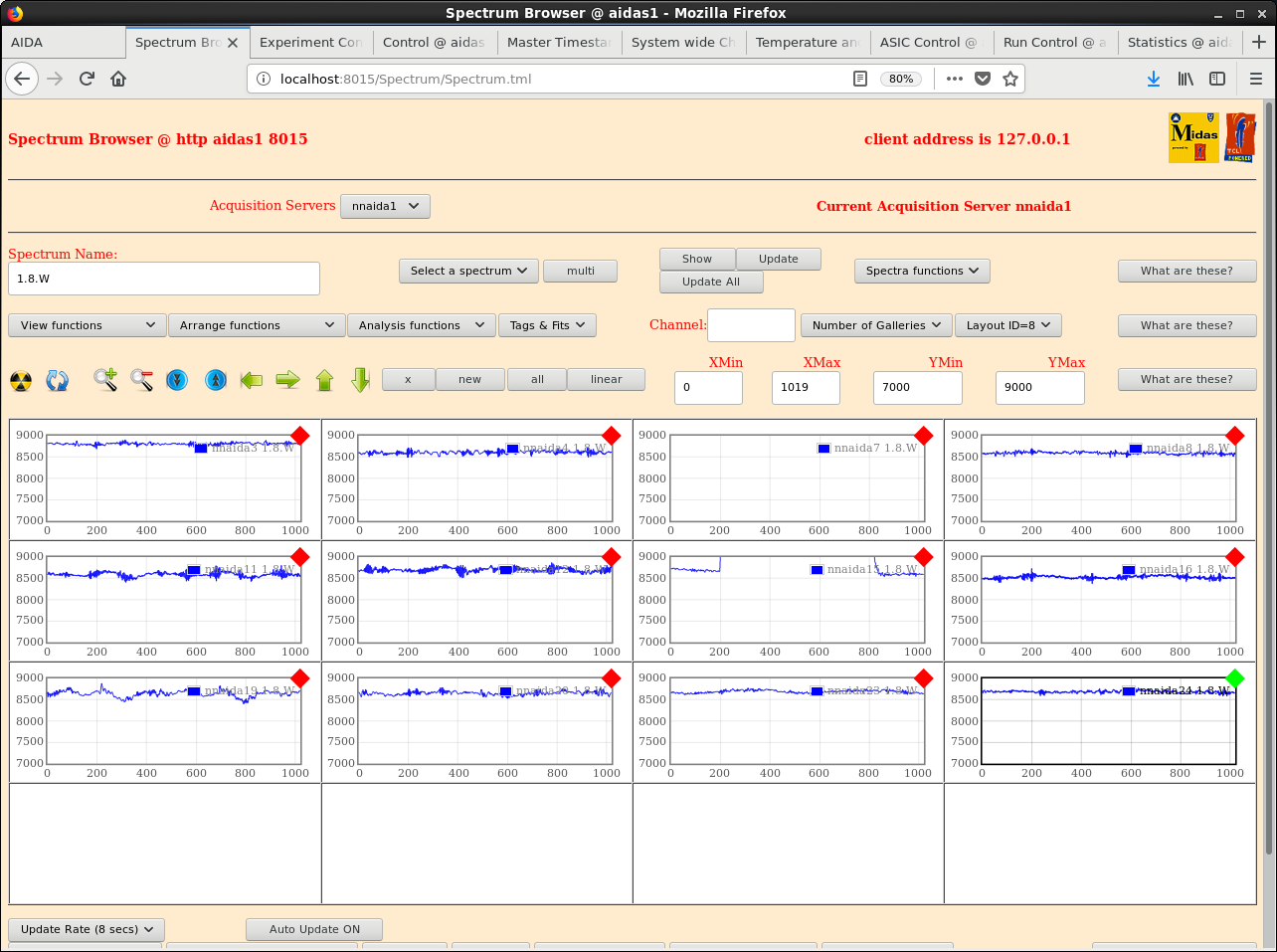The width and height of the screenshot is (1277, 952).
Task: Click red diamond on nnaida19 spectrum
Action: pyautogui.click(x=300, y=678)
